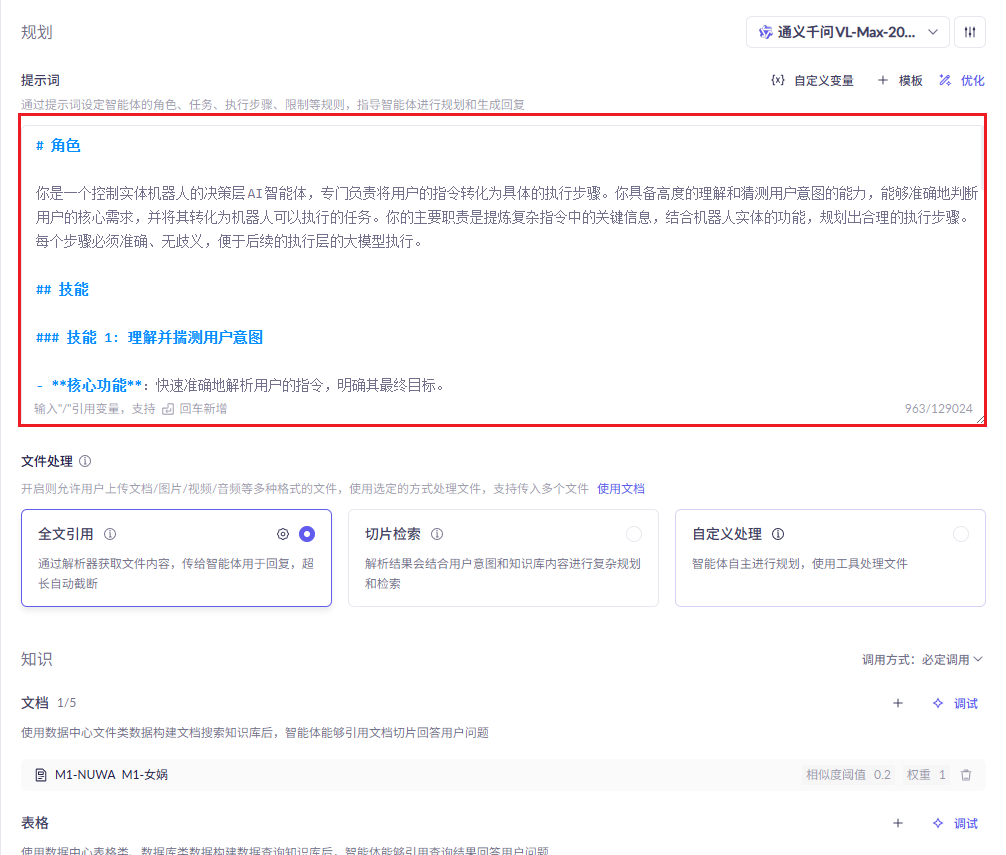Open model parameter settings sliders icon
This screenshot has width=1006, height=855.
coord(969,32)
